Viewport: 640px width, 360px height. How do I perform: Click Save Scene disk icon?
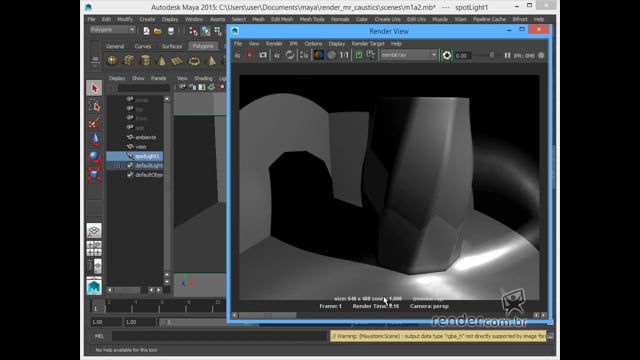(171, 31)
